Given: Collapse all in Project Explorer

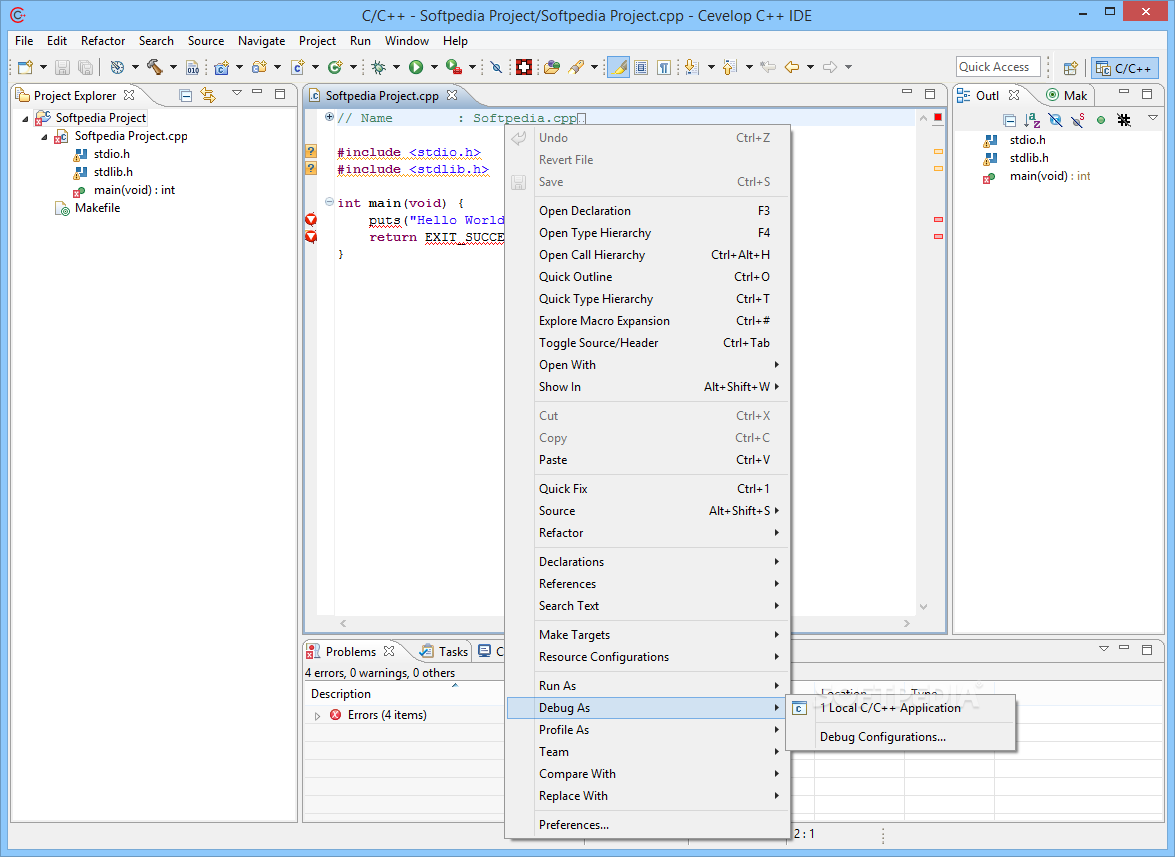Looking at the screenshot, I should tap(186, 95).
